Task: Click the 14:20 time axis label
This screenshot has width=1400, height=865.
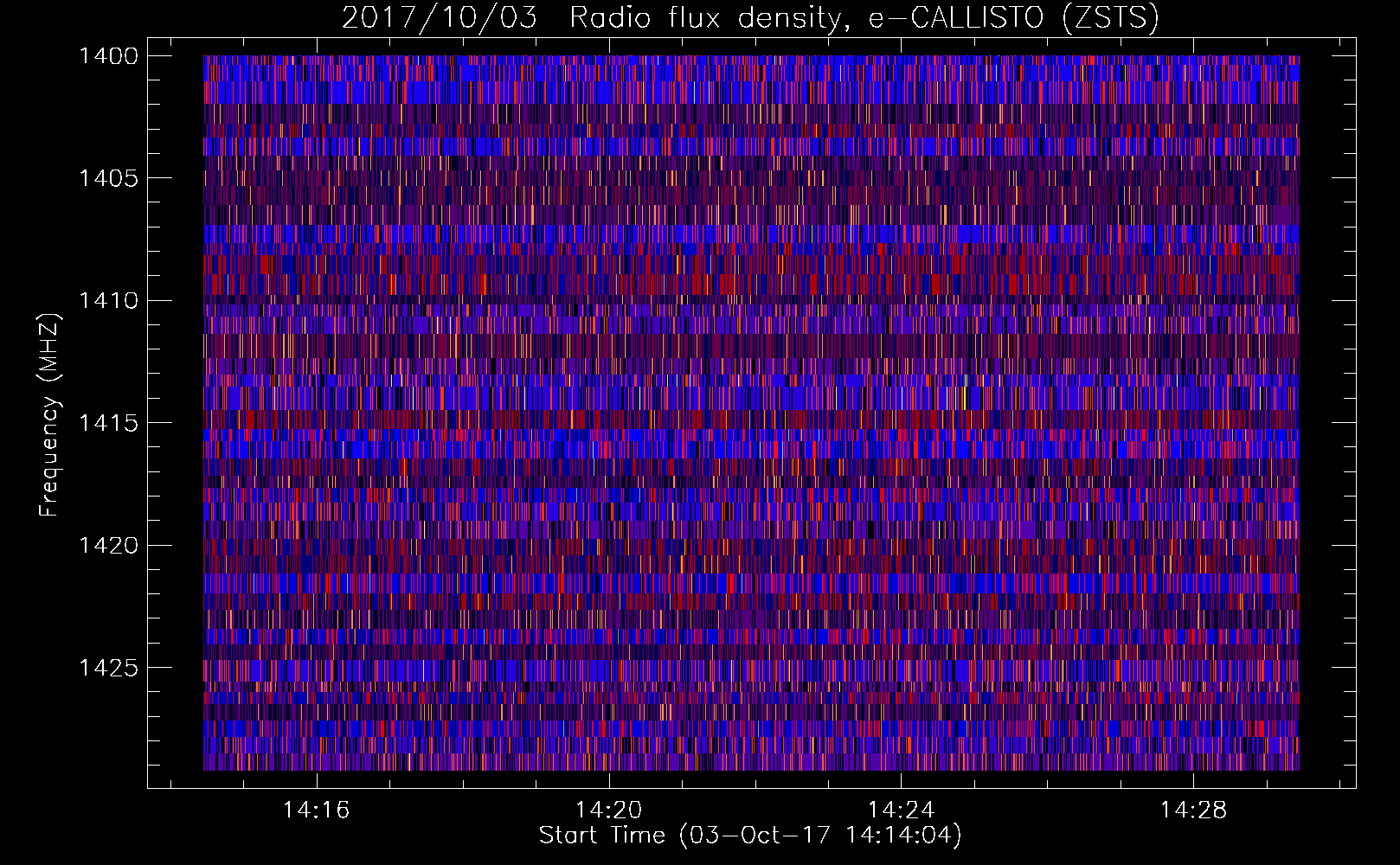Action: coord(609,811)
